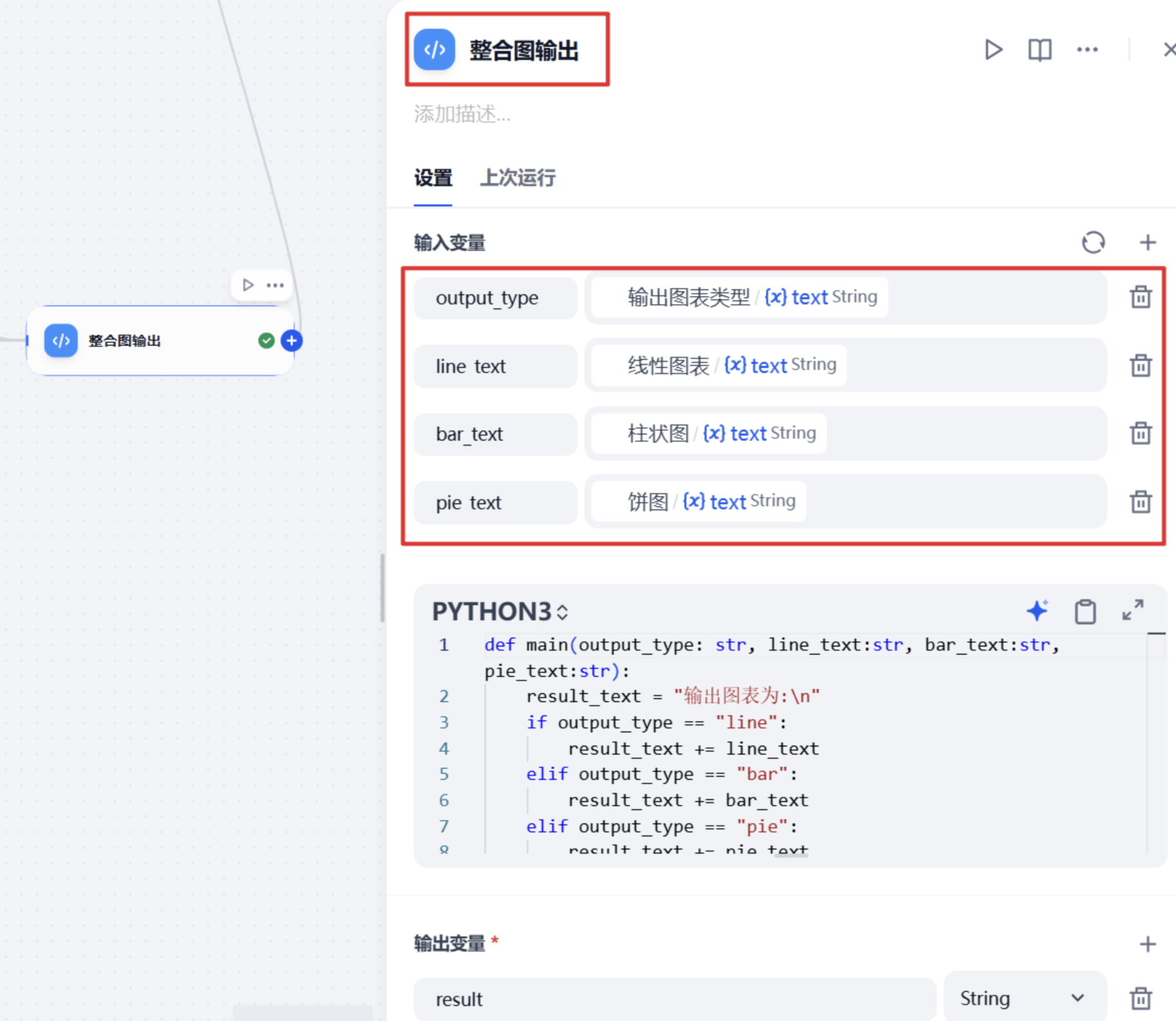Add a new input variable
The width and height of the screenshot is (1176, 1021).
[1148, 242]
